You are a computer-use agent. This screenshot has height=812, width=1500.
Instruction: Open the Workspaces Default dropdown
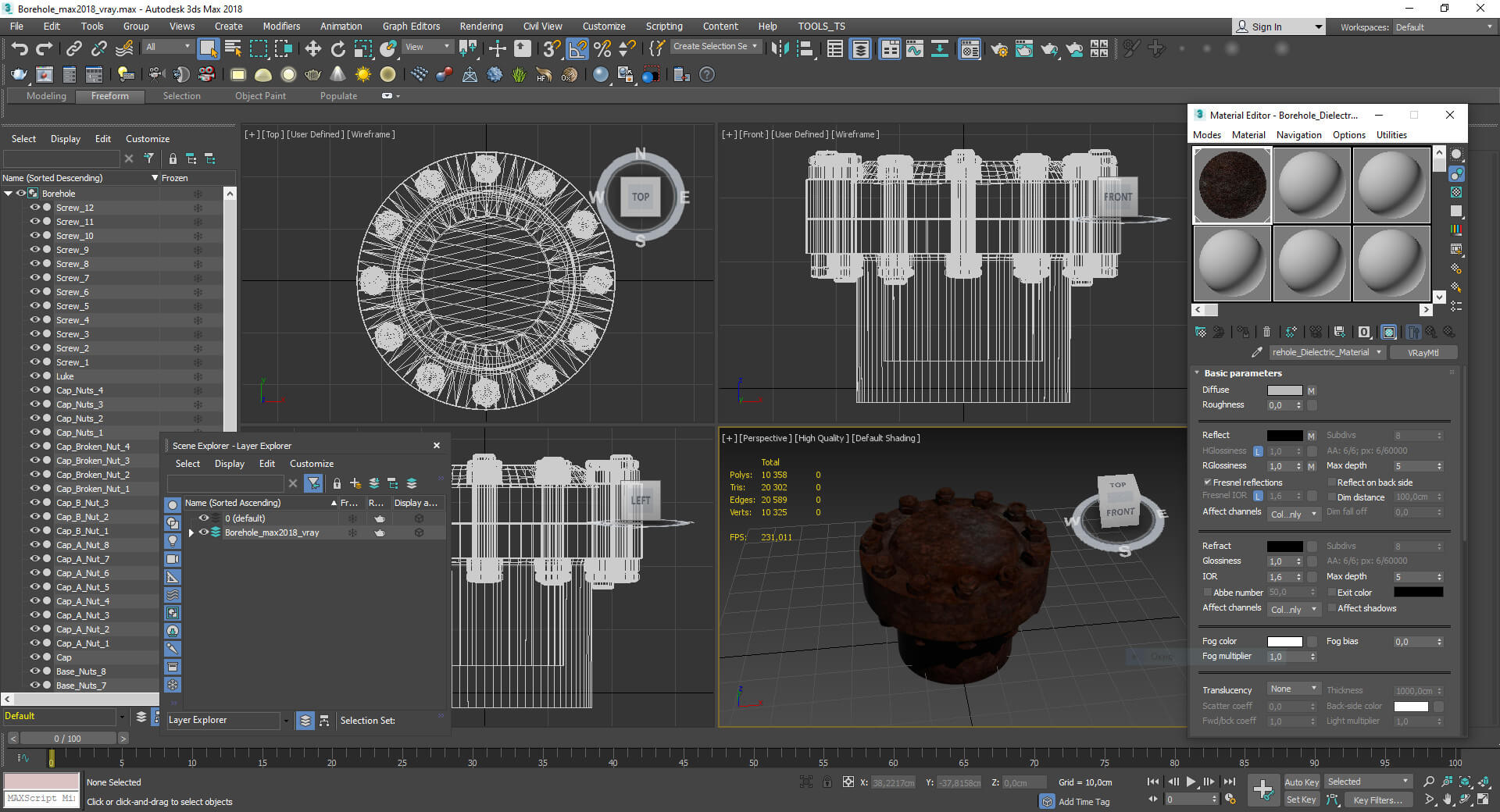click(x=1444, y=27)
